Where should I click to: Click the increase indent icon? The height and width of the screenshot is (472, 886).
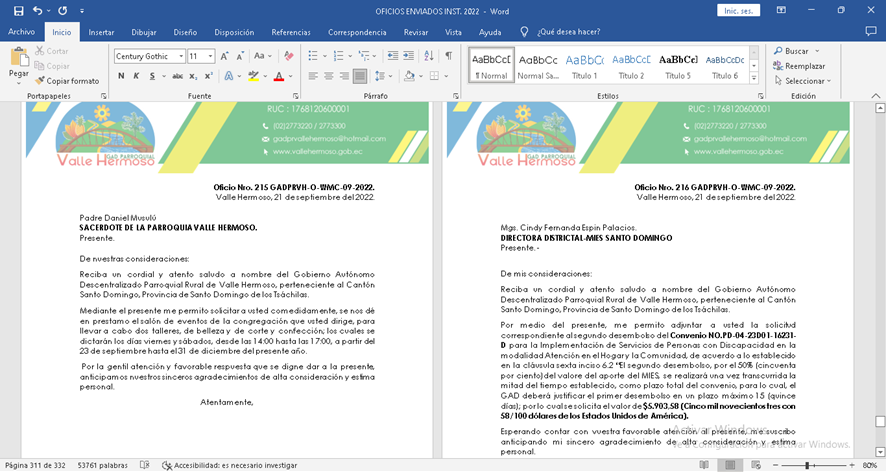point(409,56)
